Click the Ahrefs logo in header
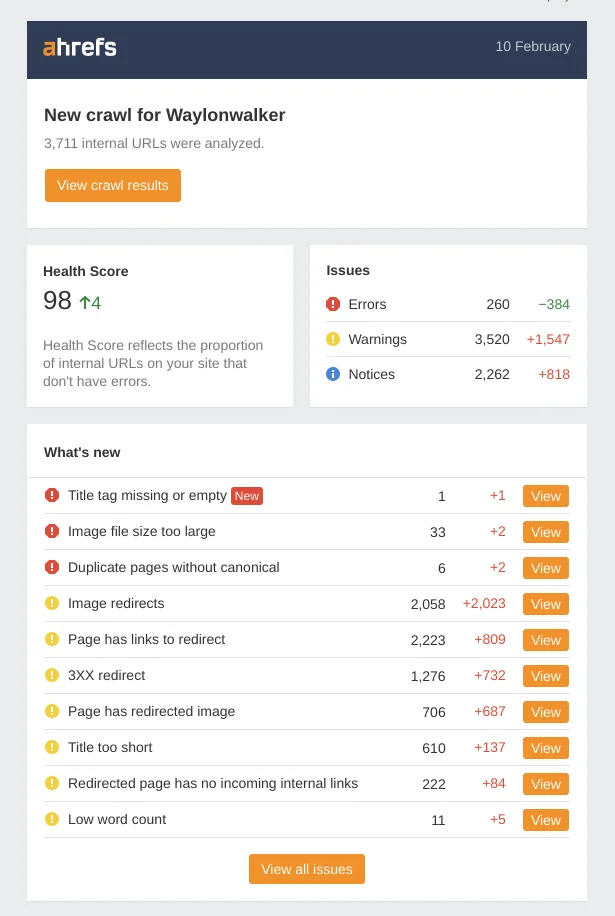 point(80,47)
